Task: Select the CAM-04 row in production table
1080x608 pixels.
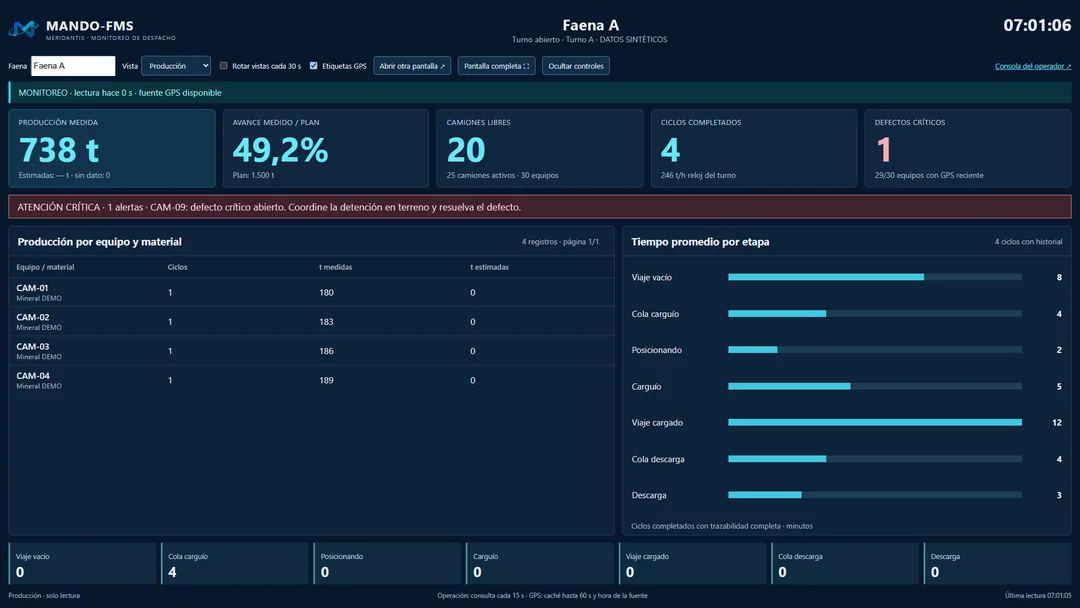Action: point(311,380)
